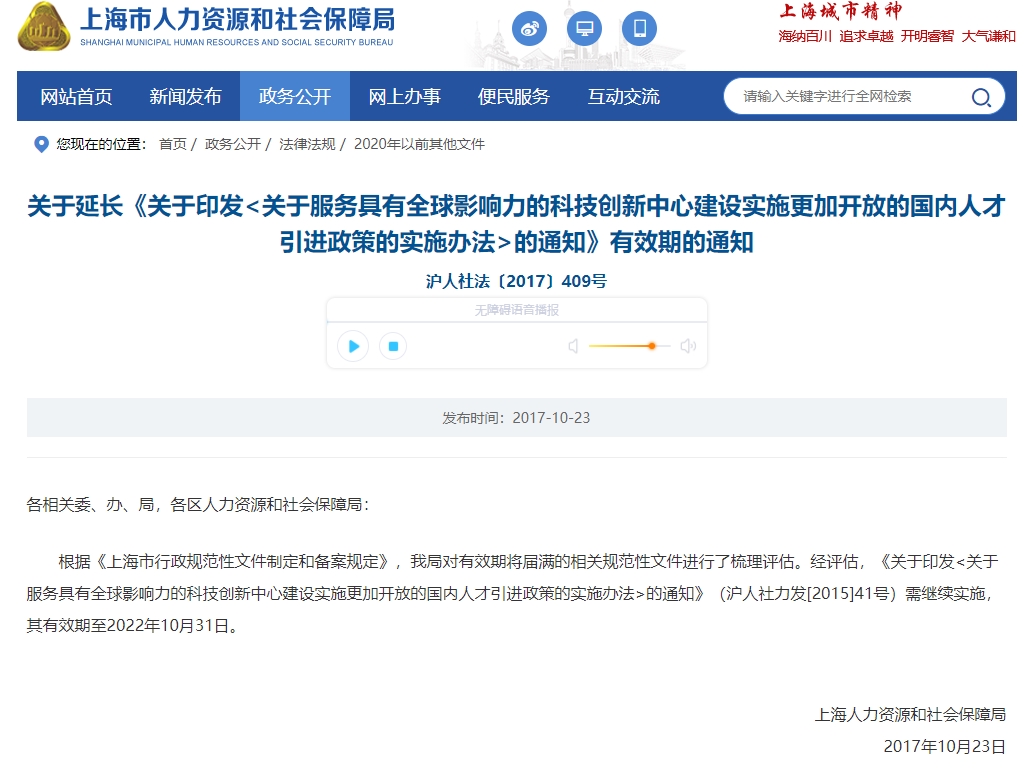
Task: Click the bureau name title 上海市人力资源和社会保障局
Action: tap(238, 19)
